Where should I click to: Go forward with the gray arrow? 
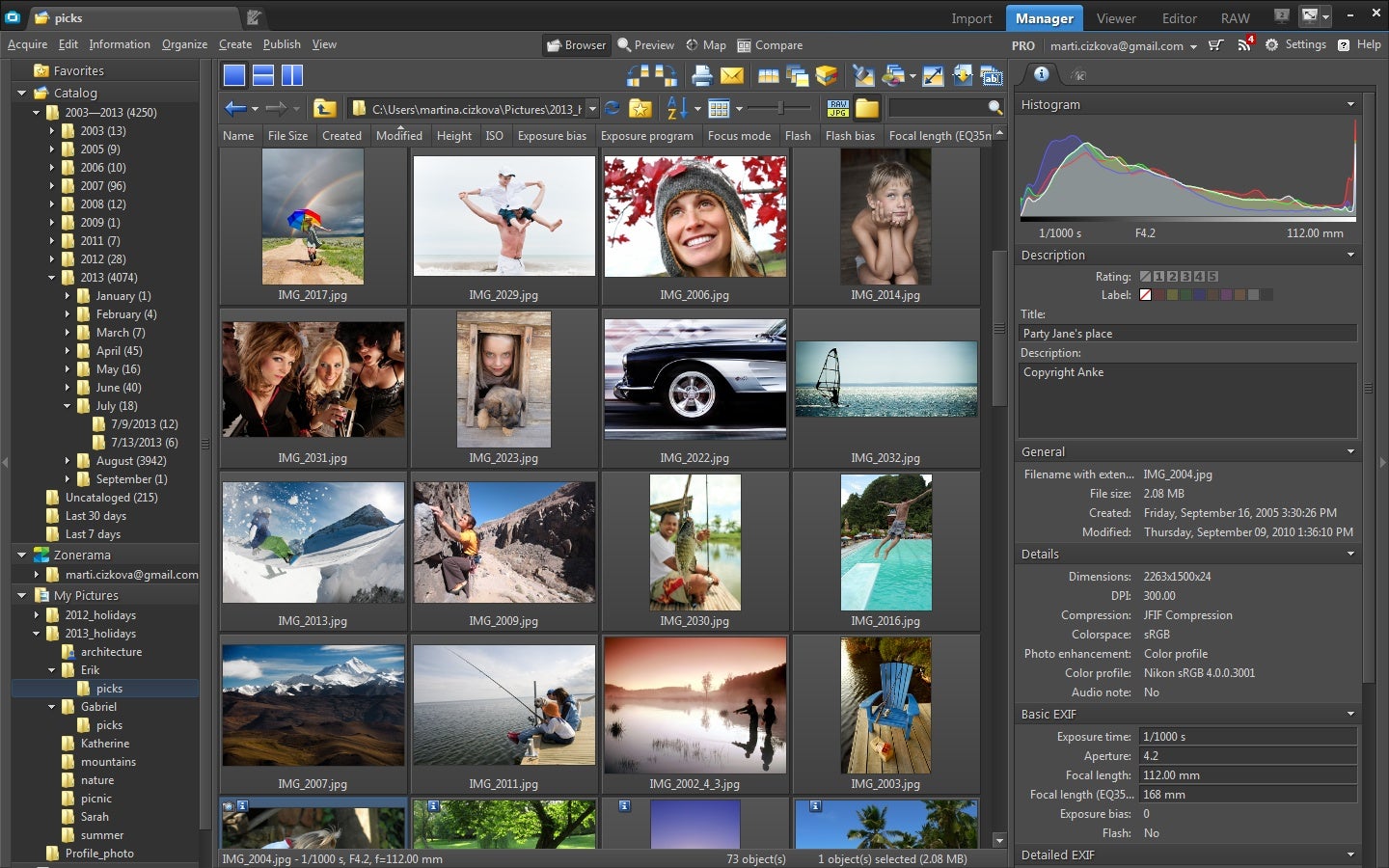coord(276,108)
